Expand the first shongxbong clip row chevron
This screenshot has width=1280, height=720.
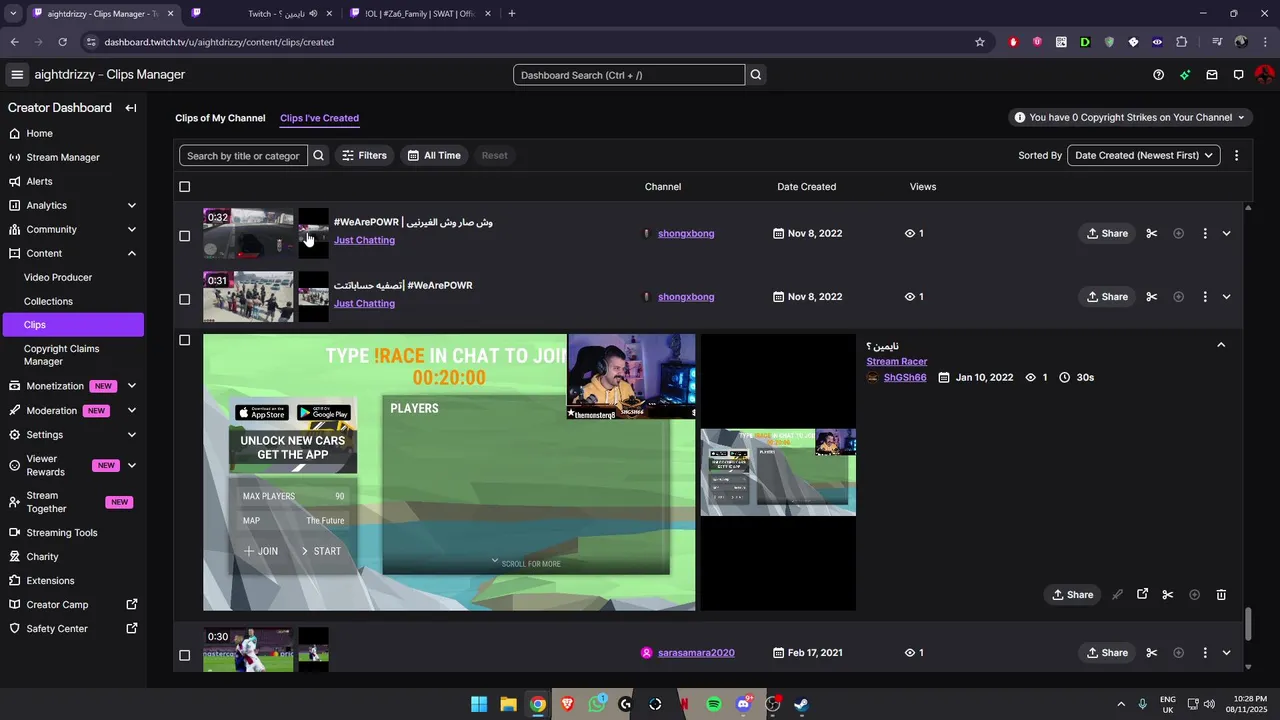tap(1227, 233)
